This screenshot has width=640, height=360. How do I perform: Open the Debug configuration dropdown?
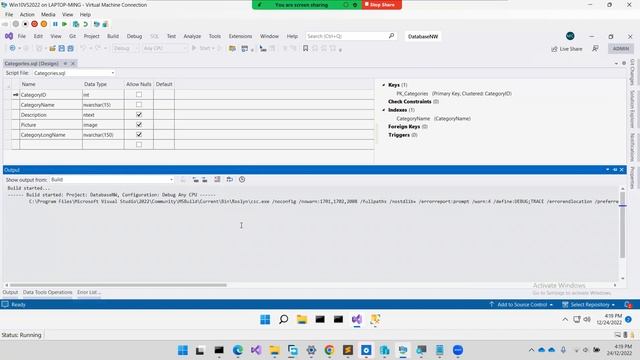125,48
